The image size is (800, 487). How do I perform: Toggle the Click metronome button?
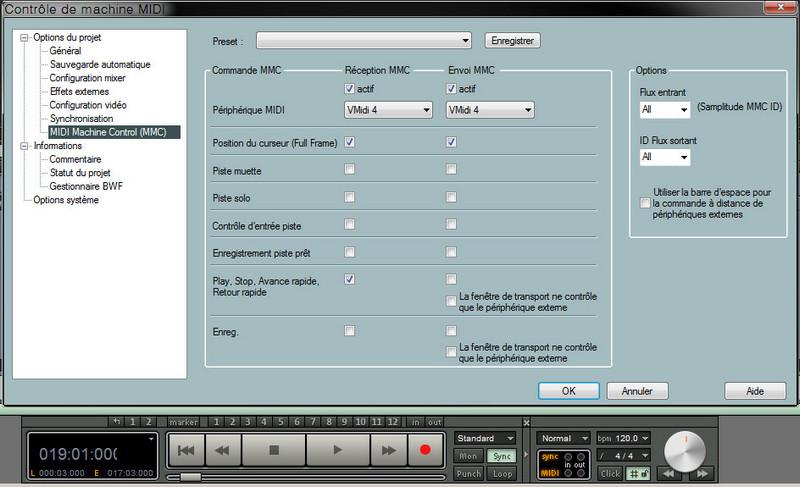(611, 473)
